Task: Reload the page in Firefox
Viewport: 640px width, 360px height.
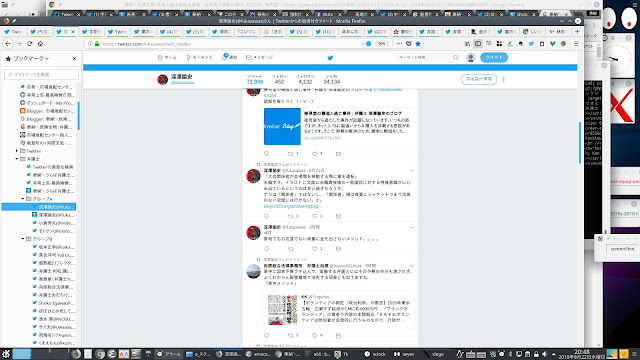Action: click(29, 44)
